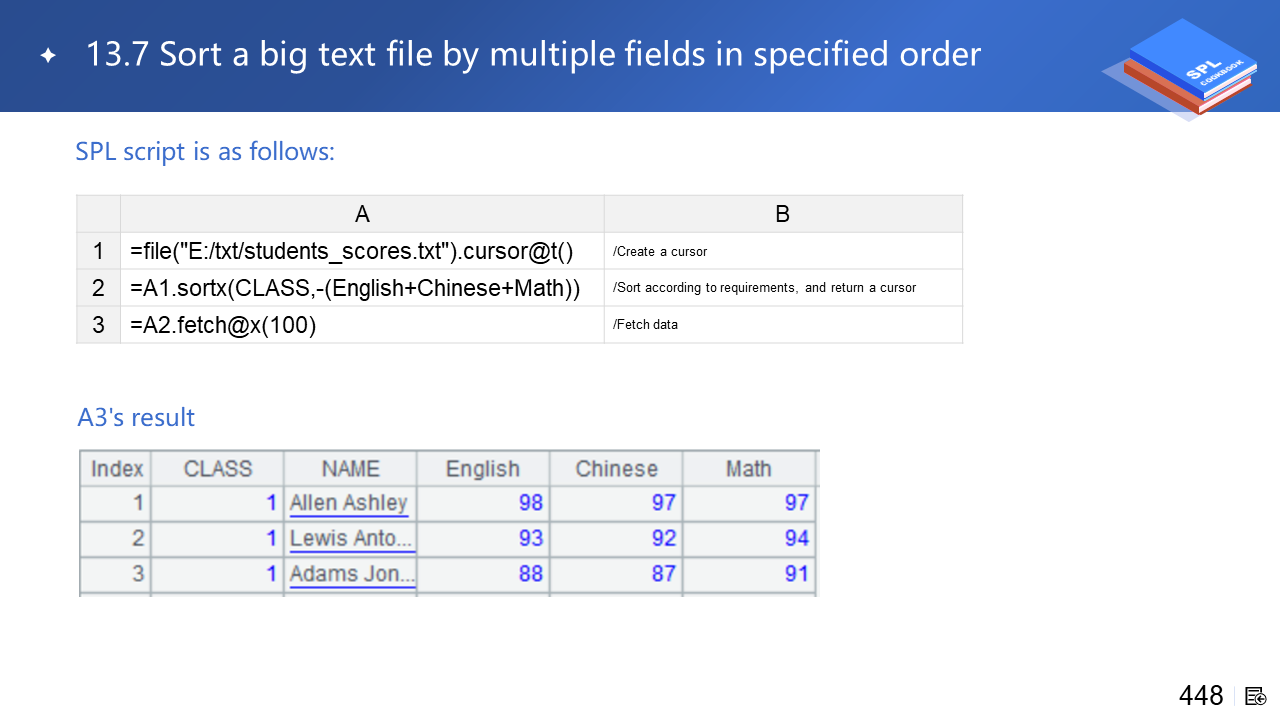The height and width of the screenshot is (720, 1280).
Task: Select the Adams Jon... name link
Action: click(351, 575)
